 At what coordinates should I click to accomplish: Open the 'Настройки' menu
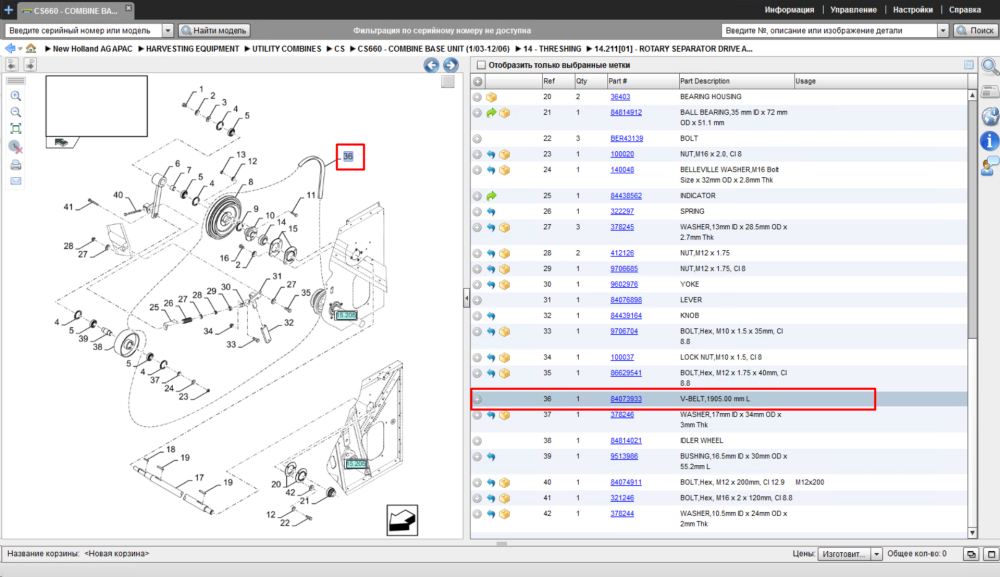click(x=913, y=10)
